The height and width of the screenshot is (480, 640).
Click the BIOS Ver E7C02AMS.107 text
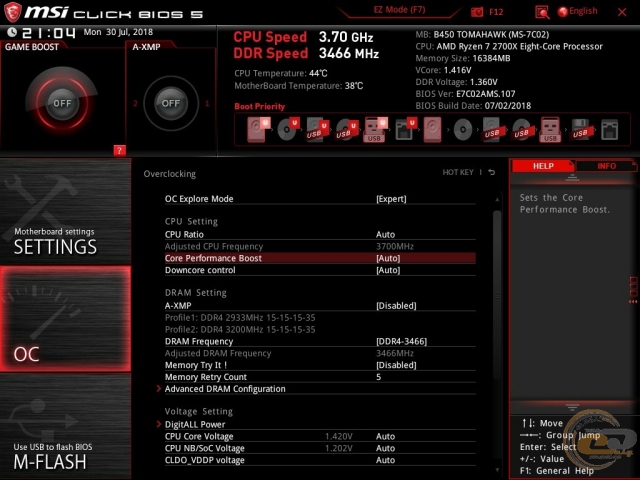click(x=465, y=94)
